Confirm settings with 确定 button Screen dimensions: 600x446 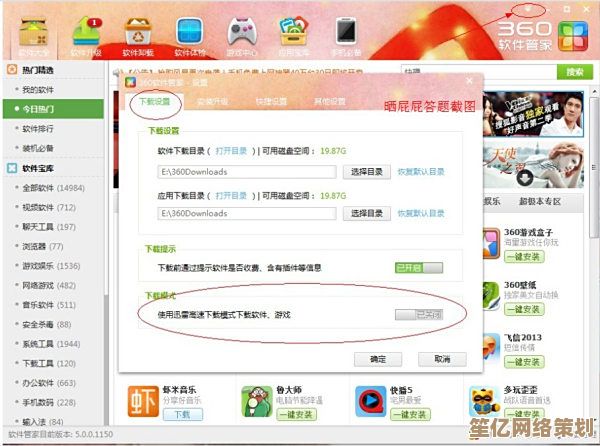[378, 359]
